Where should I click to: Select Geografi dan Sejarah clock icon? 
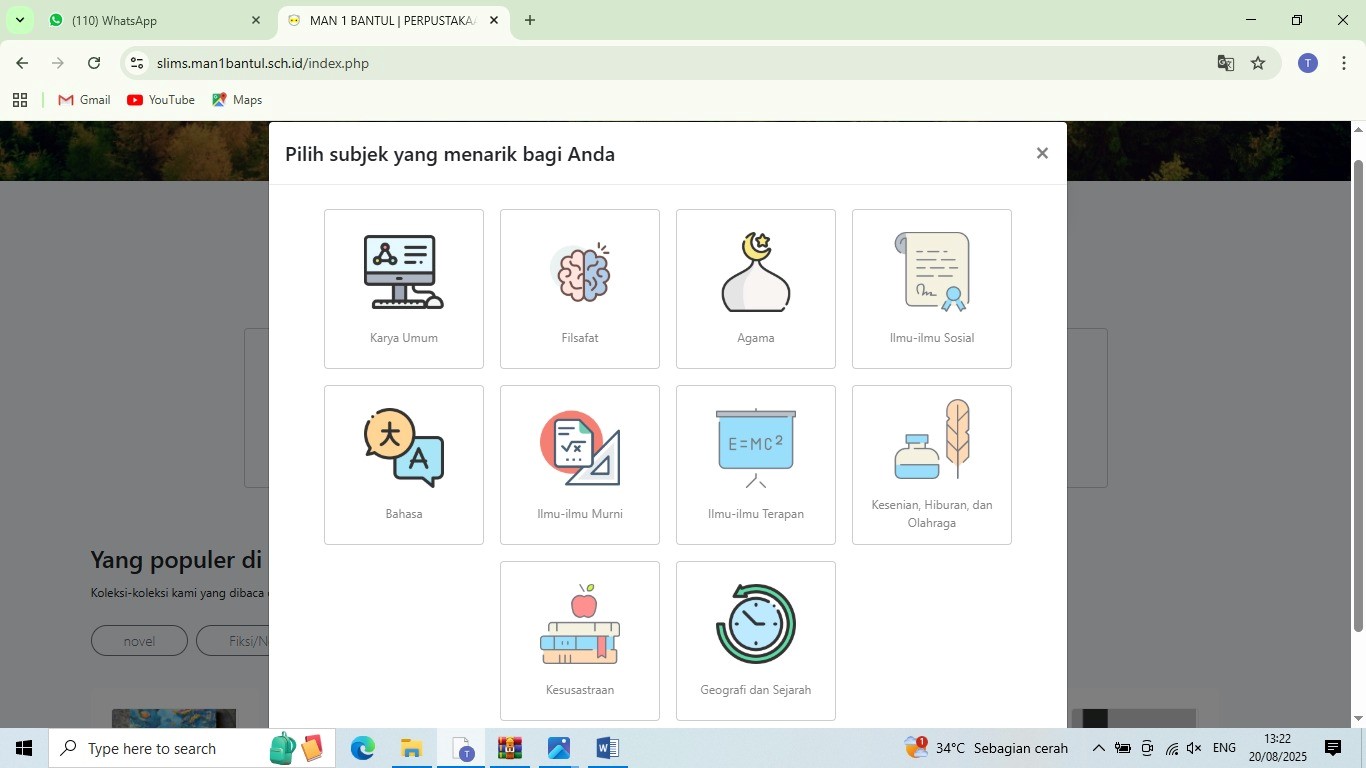[755, 625]
